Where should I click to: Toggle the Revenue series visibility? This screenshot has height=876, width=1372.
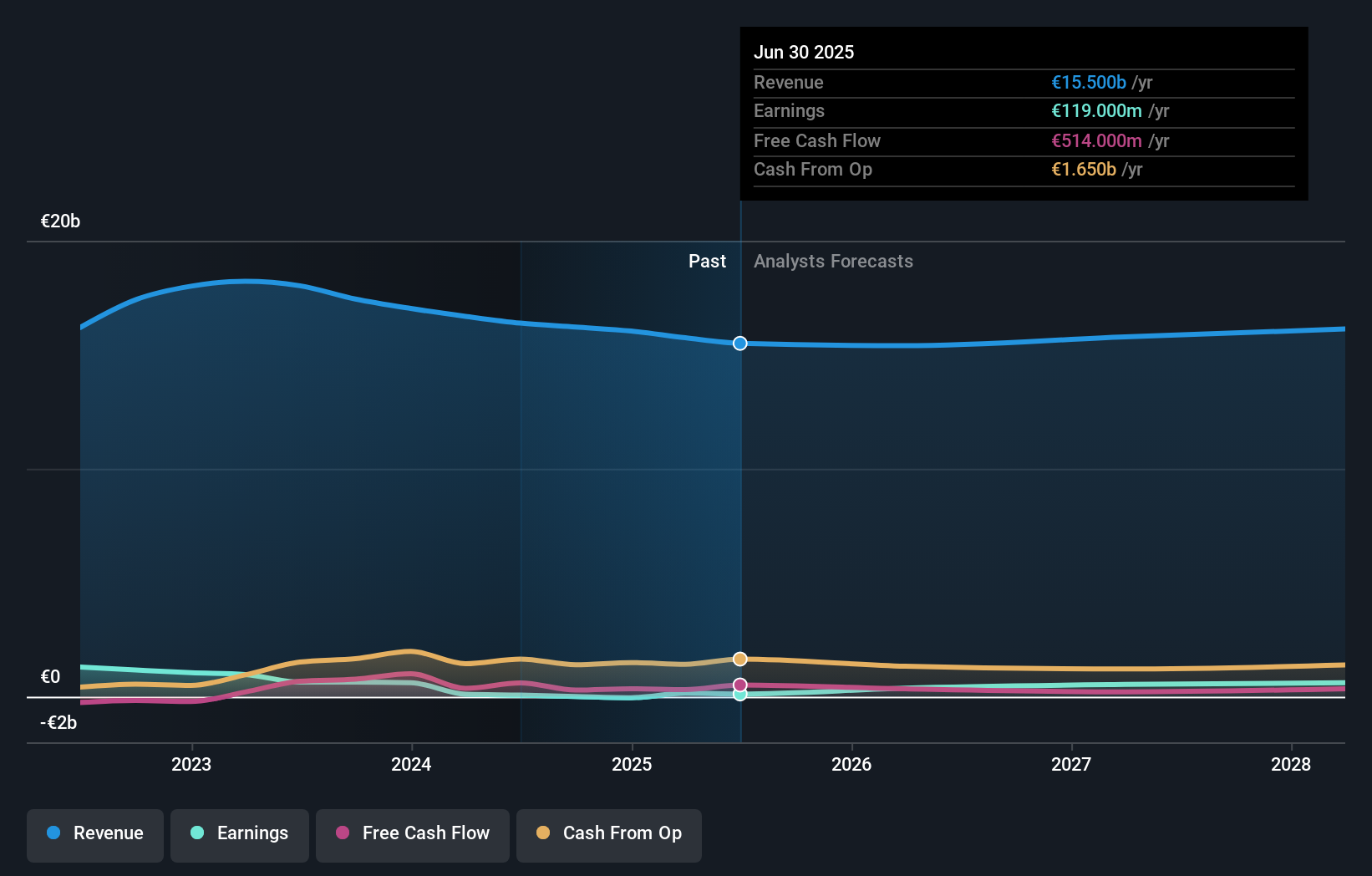(x=94, y=834)
